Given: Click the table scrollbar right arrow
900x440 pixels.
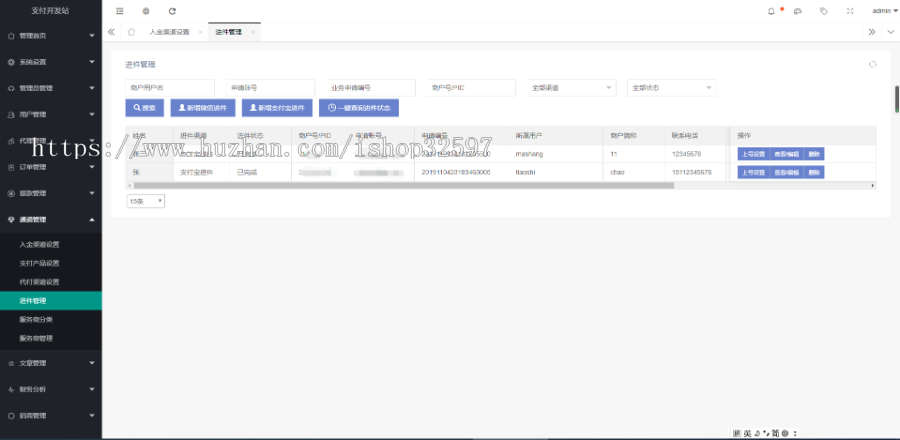Looking at the screenshot, I should (872, 185).
